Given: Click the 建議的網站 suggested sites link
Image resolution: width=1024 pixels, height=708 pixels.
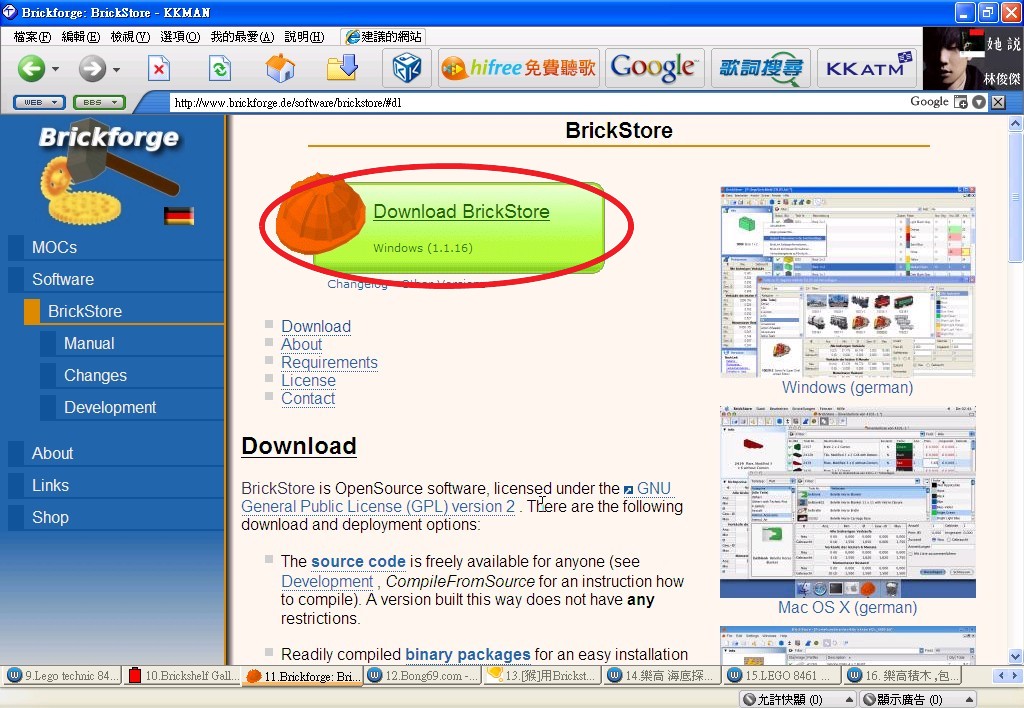Looking at the screenshot, I should pos(384,37).
